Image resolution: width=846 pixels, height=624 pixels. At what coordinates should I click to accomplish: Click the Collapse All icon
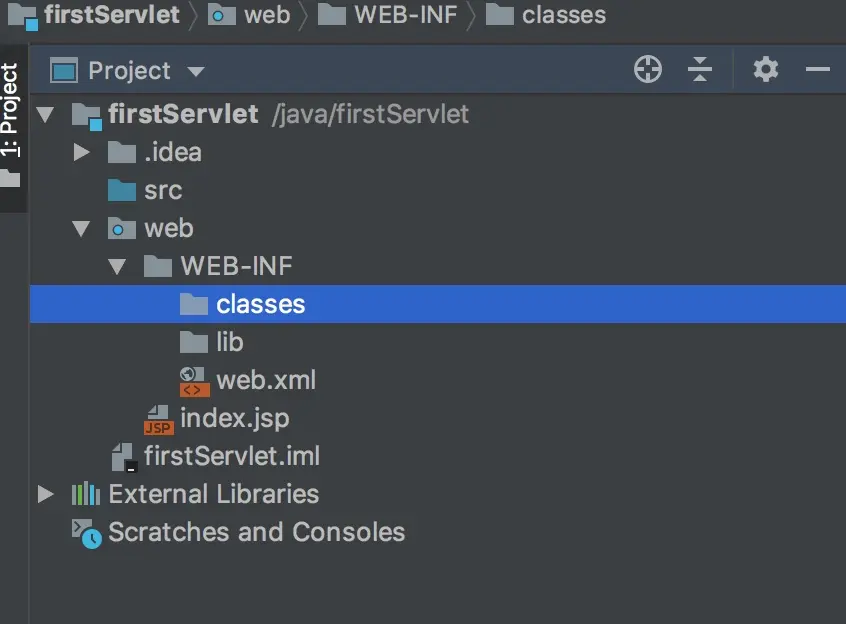tap(700, 70)
